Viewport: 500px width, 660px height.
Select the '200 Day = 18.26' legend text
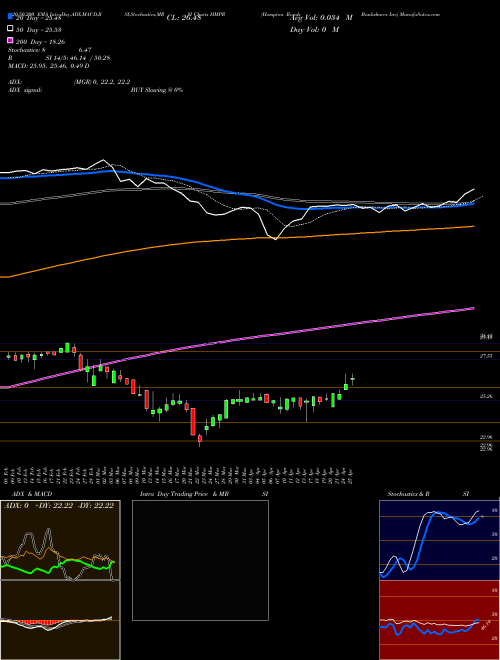click(x=40, y=42)
